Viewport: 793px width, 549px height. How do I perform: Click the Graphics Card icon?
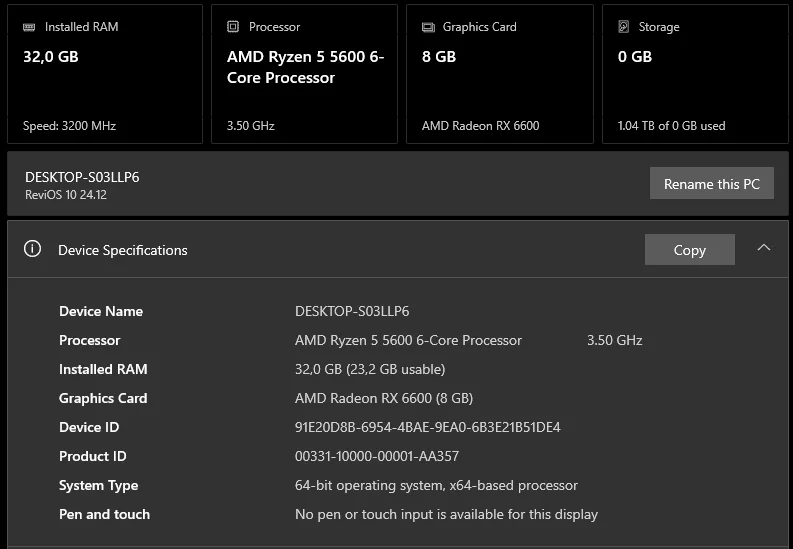tap(428, 27)
